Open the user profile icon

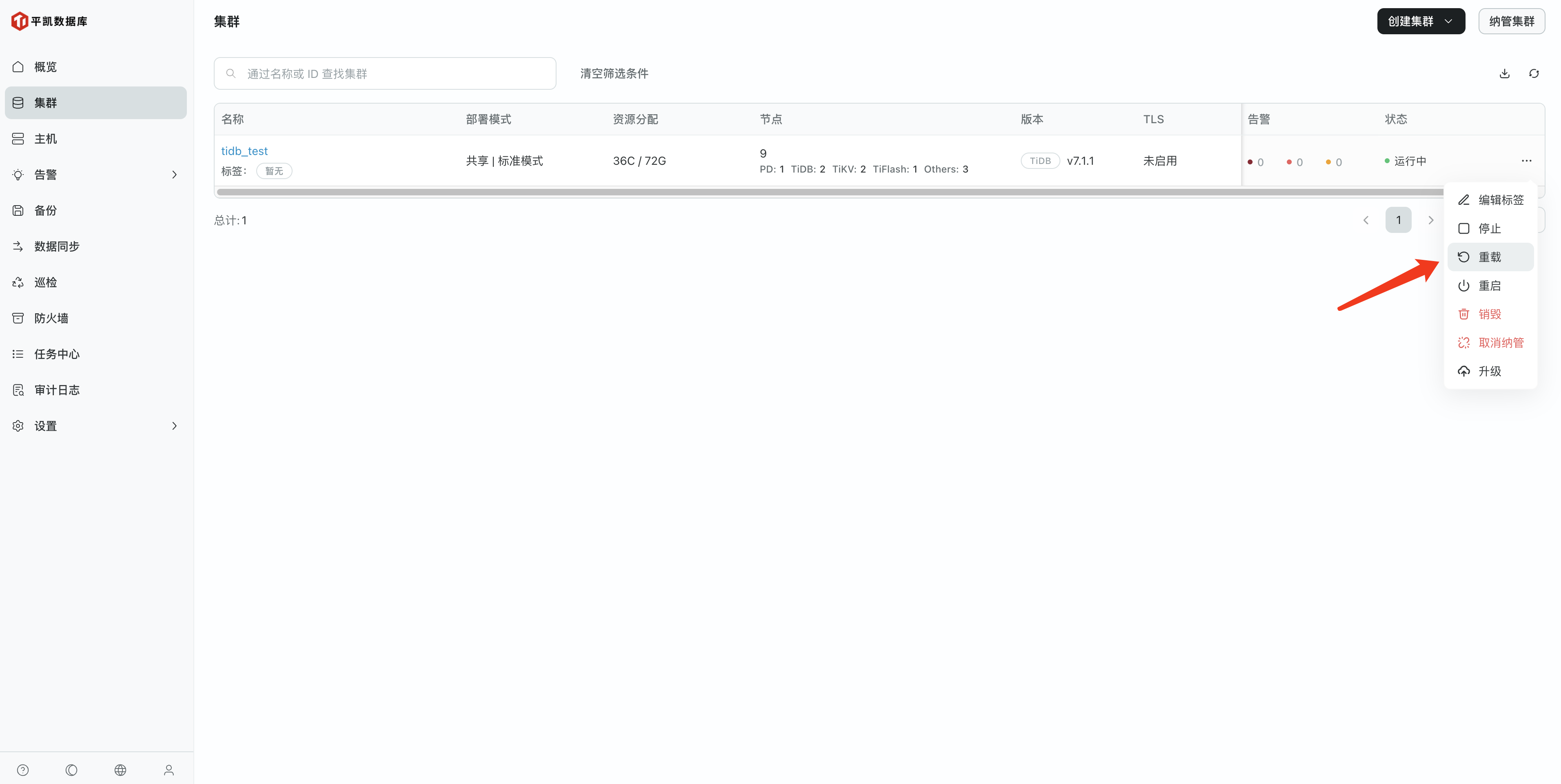[x=169, y=769]
